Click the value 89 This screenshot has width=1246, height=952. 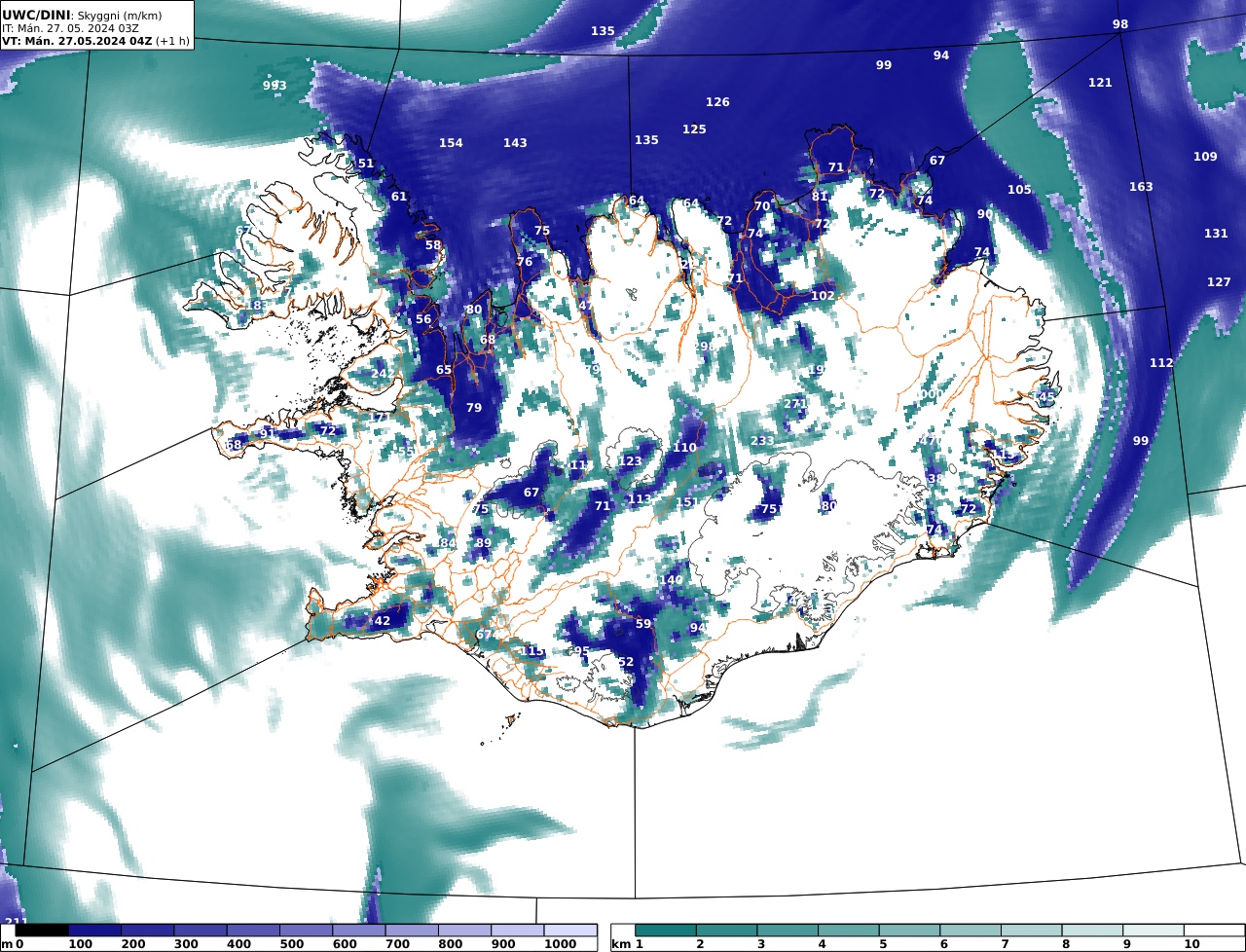[x=484, y=543]
